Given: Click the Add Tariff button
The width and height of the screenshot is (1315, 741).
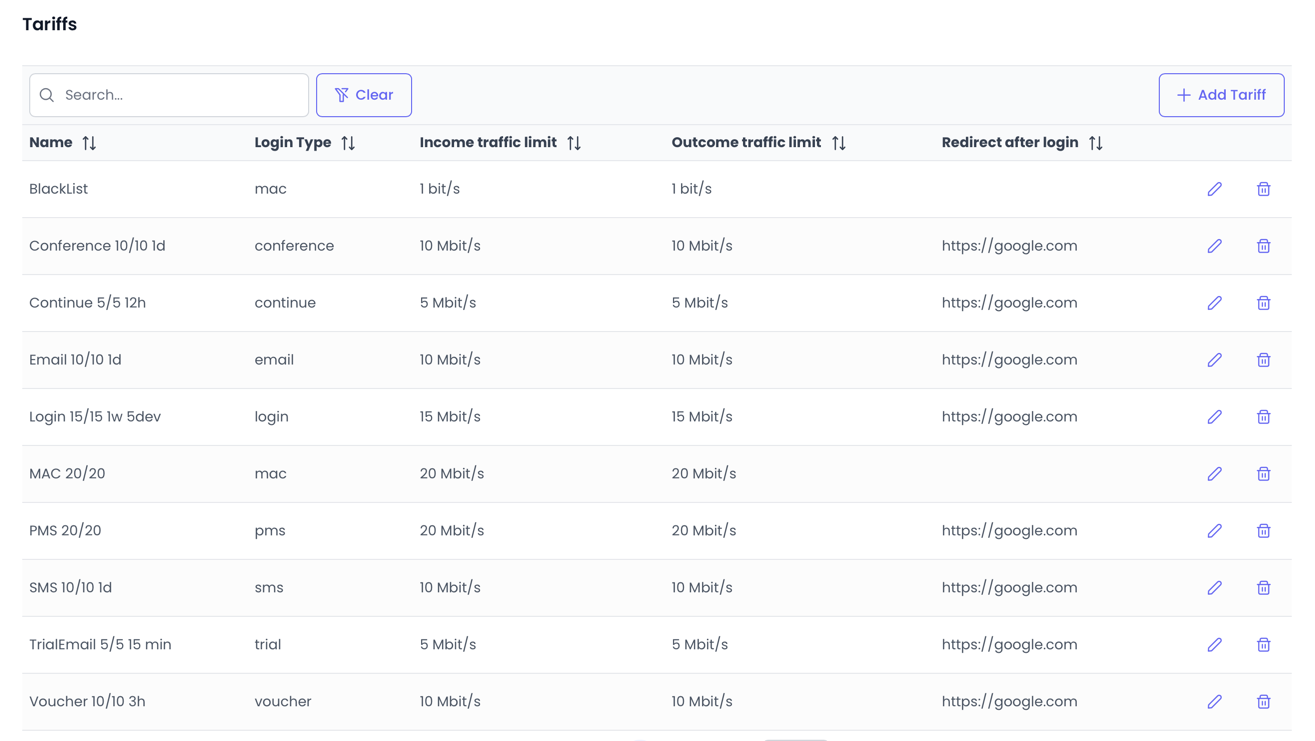Looking at the screenshot, I should 1221,95.
